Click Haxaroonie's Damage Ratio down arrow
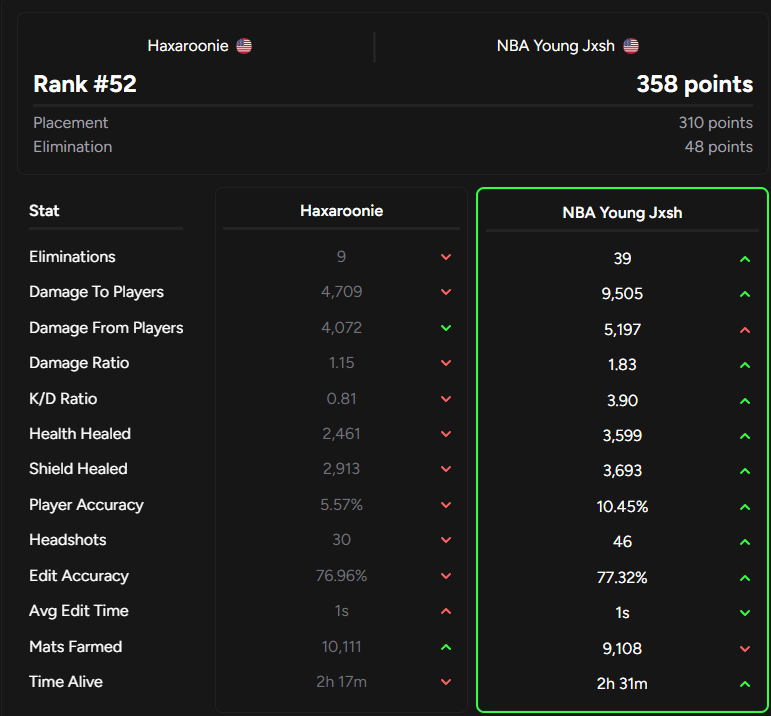Image resolution: width=771 pixels, height=716 pixels. pyautogui.click(x=446, y=363)
